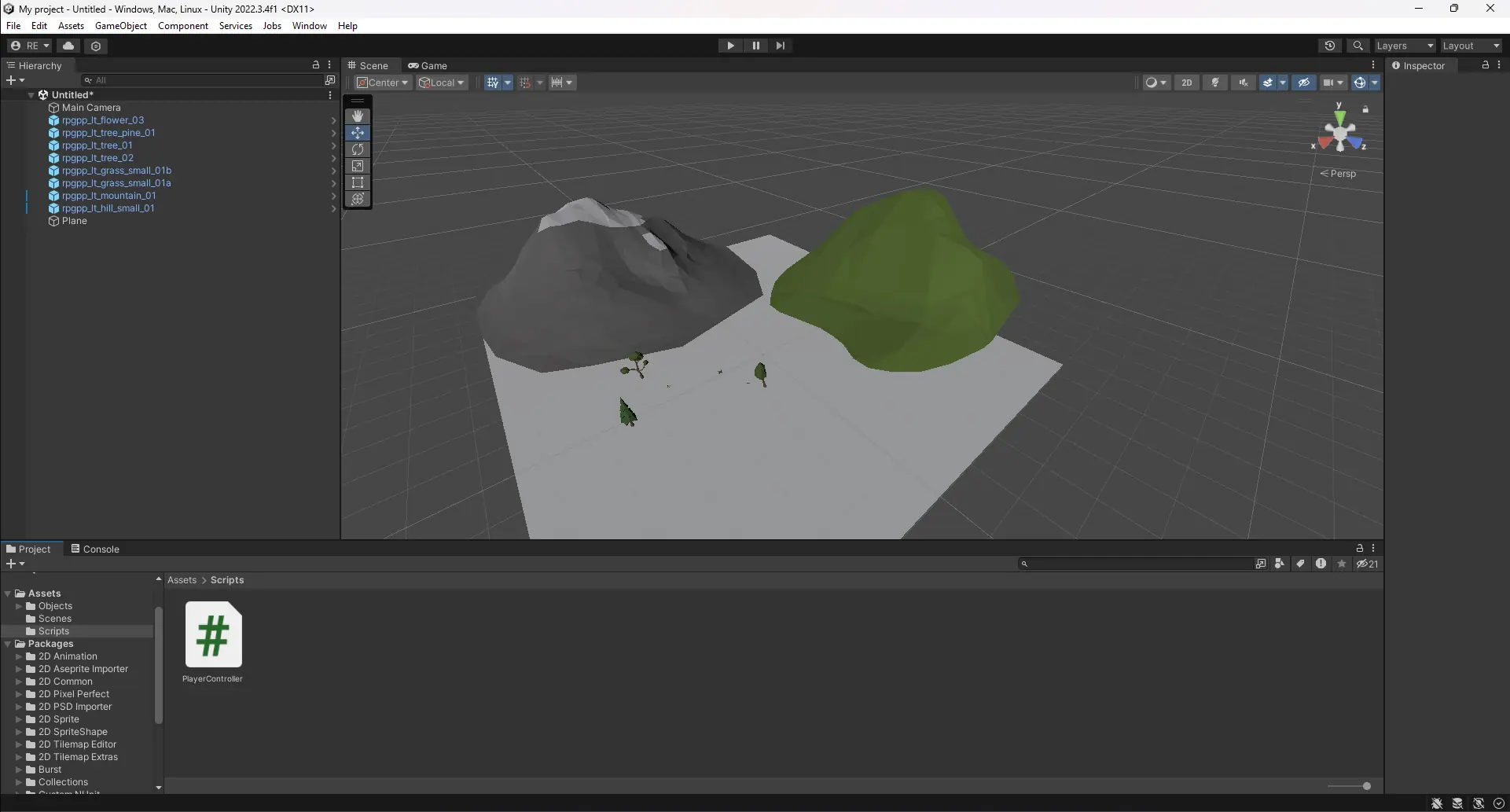1510x812 pixels.
Task: Select the Scale tool
Action: coord(358,166)
